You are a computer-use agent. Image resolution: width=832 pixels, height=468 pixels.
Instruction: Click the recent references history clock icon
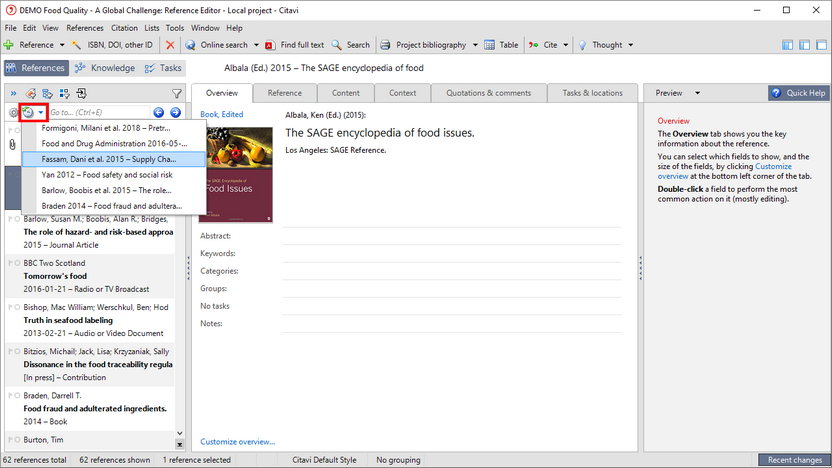(x=28, y=112)
